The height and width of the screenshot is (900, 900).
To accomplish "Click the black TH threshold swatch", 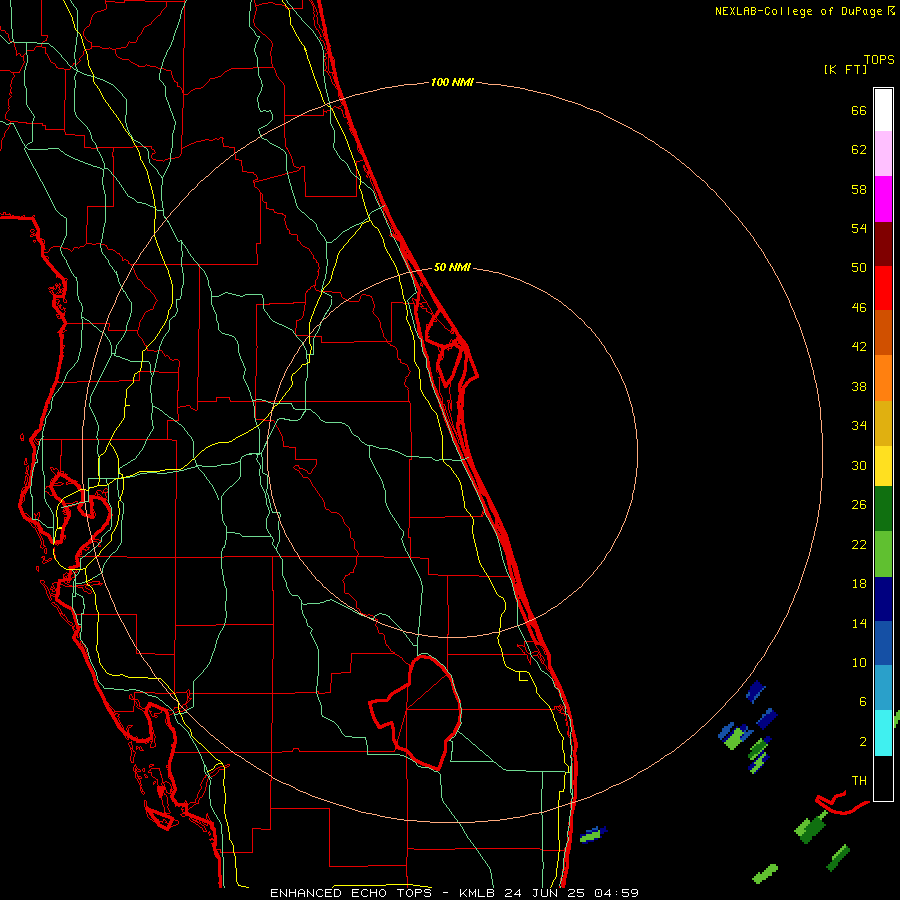I will tap(883, 778).
